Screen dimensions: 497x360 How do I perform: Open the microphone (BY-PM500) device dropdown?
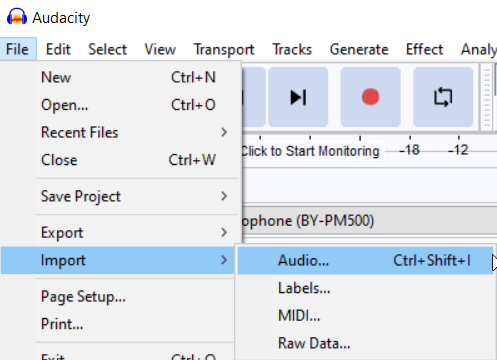click(x=369, y=221)
